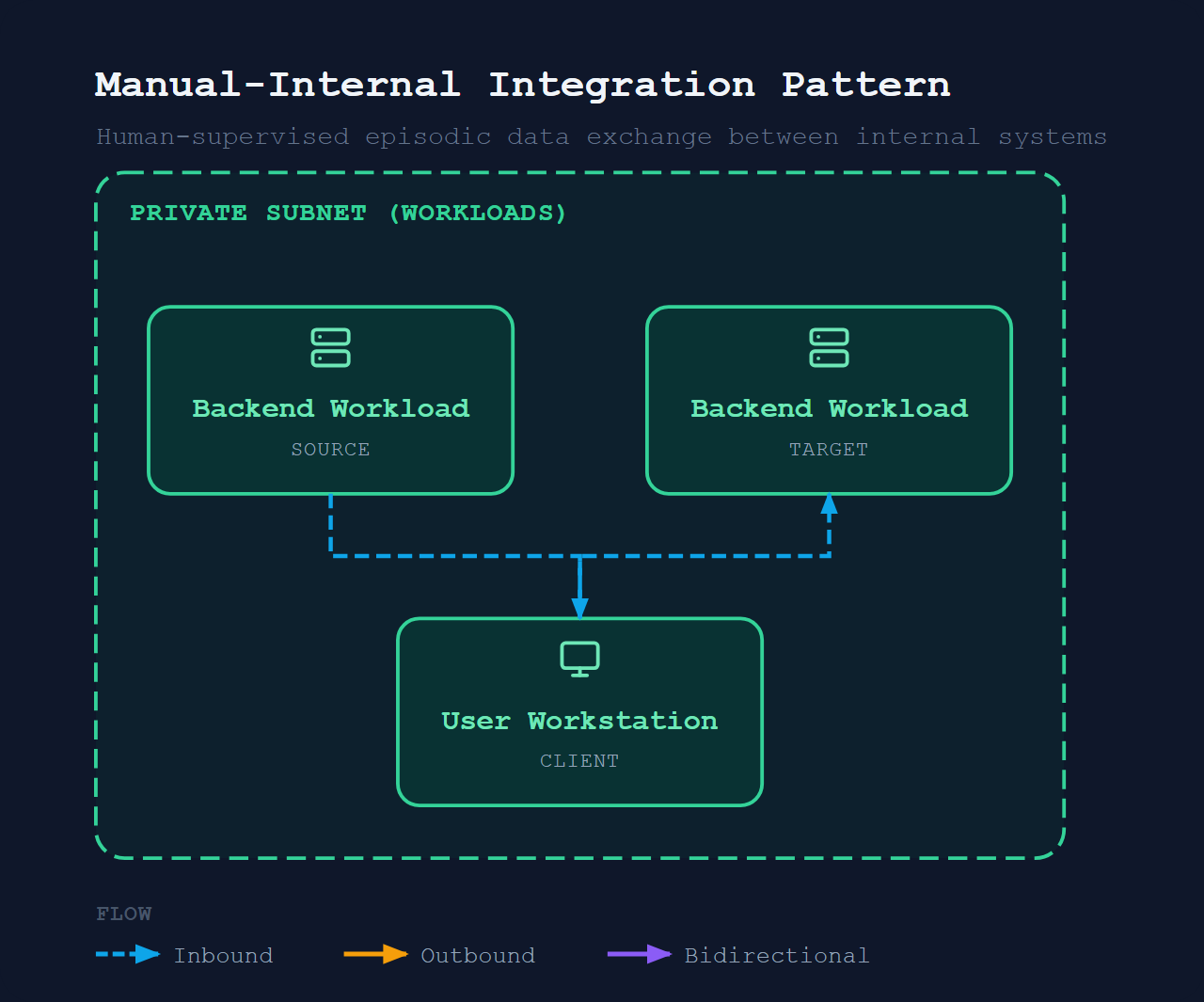The image size is (1204, 1002).
Task: Select the 'User Workstation' node title
Action: 579,721
